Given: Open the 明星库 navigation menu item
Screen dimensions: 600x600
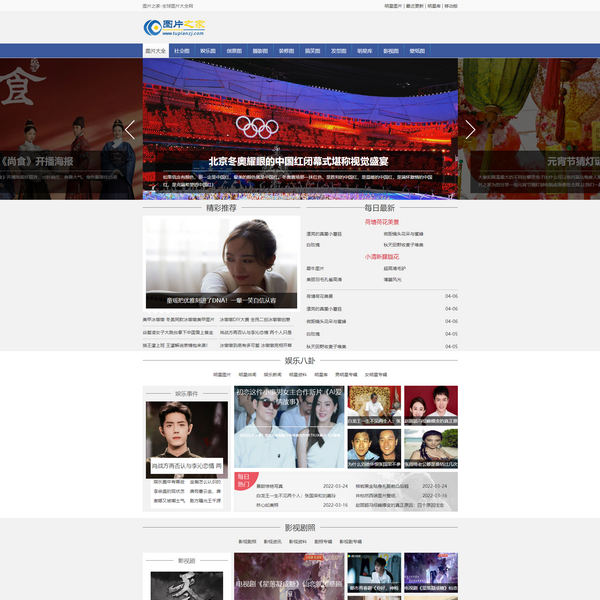Looking at the screenshot, I should point(364,50).
